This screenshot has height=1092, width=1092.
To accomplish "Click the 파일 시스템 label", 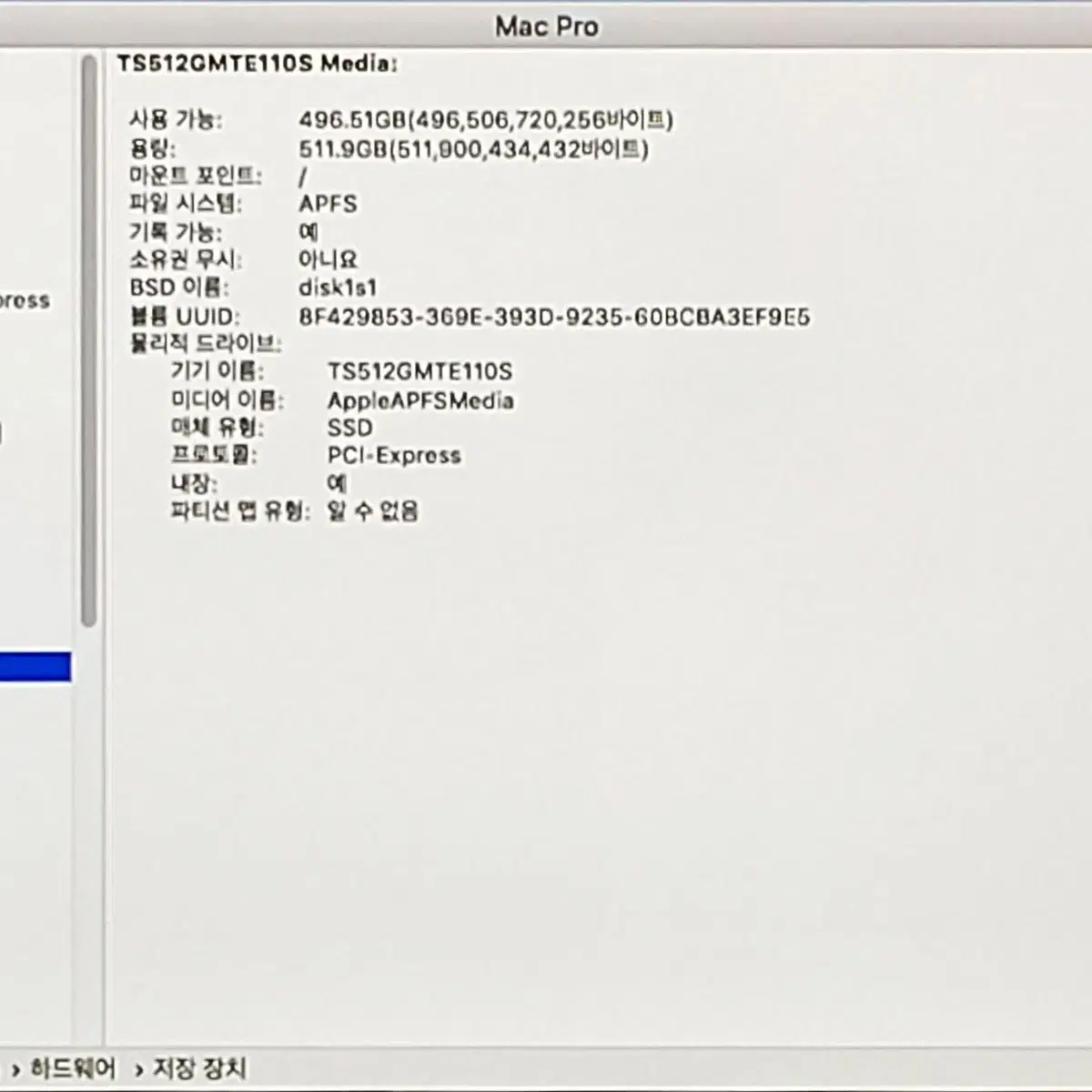I will pos(186,204).
